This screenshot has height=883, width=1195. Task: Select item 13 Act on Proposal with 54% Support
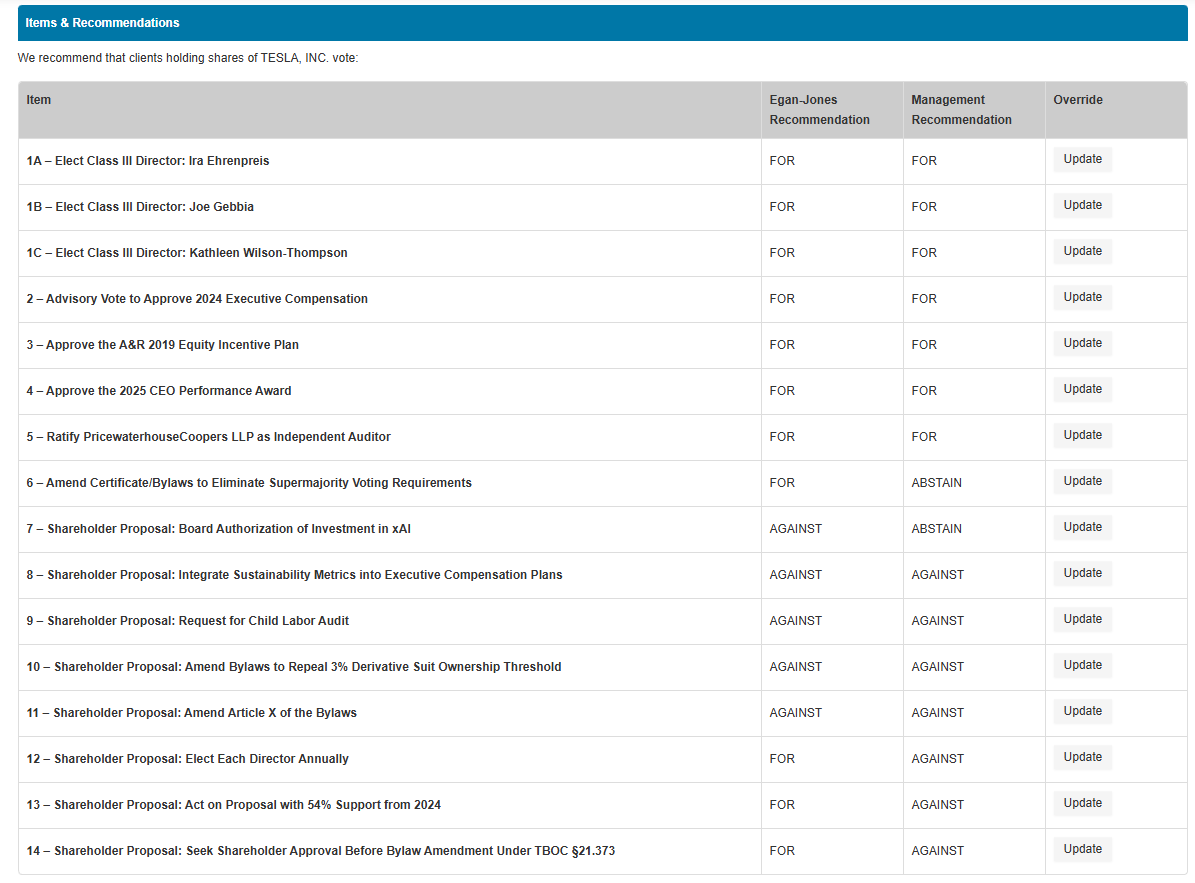click(233, 805)
